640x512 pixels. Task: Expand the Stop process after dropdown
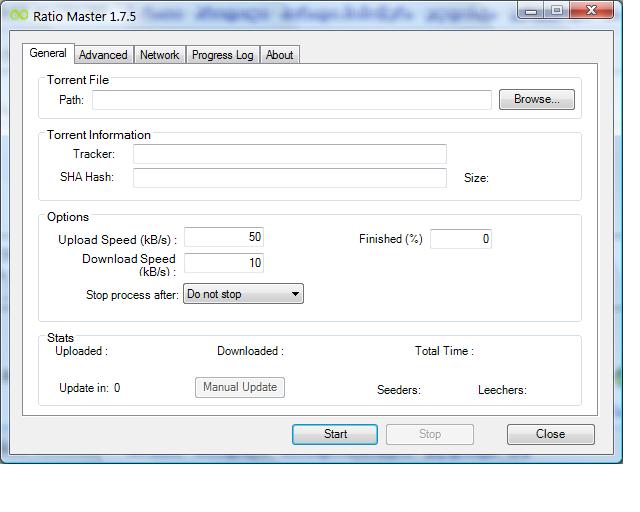tap(243, 294)
